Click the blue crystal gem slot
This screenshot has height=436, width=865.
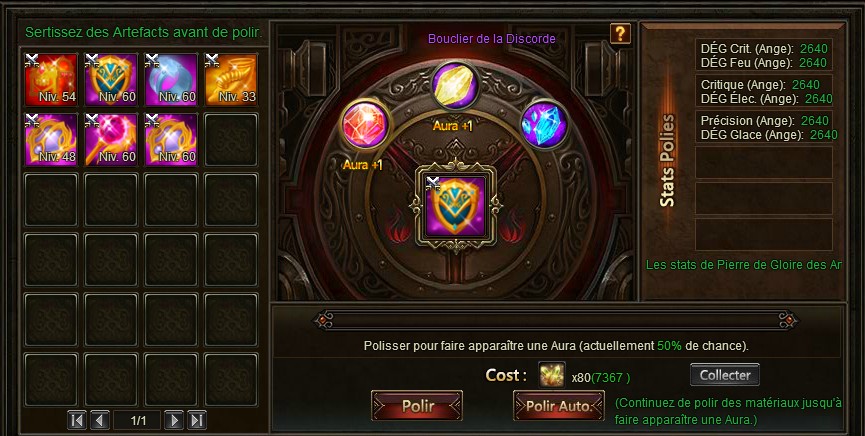(x=544, y=125)
